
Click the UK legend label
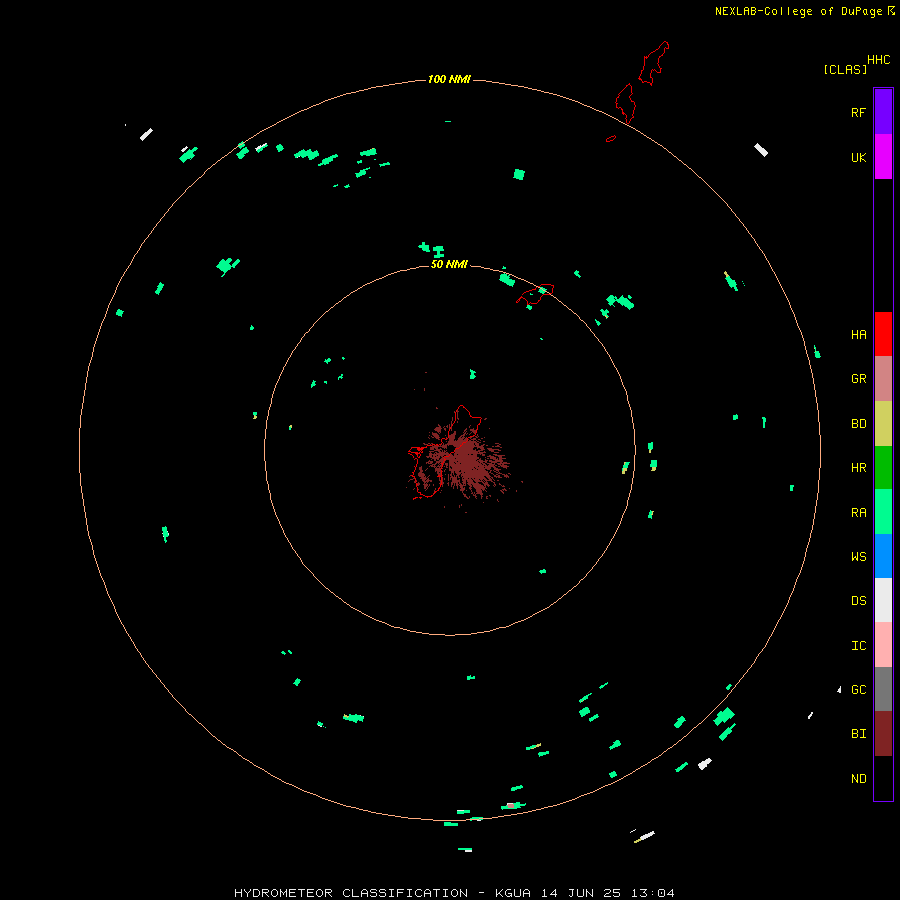point(858,157)
